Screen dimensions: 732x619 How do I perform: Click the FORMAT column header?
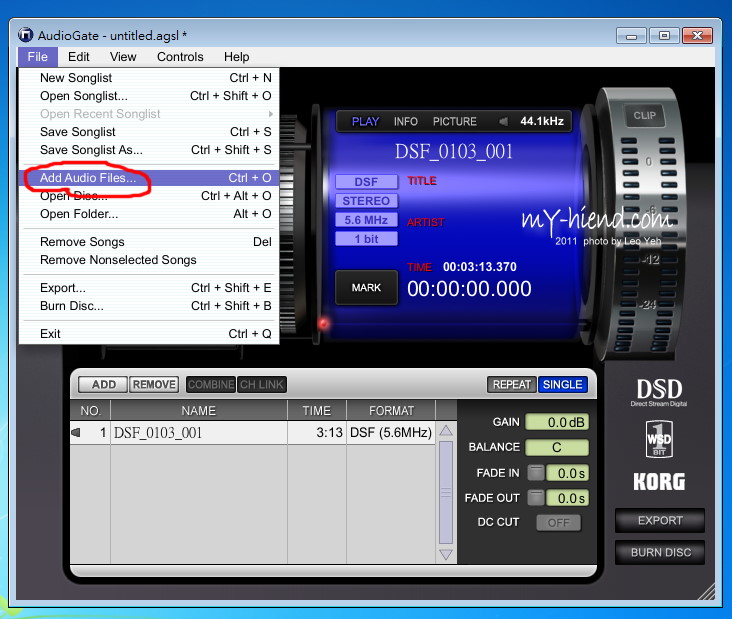(391, 411)
